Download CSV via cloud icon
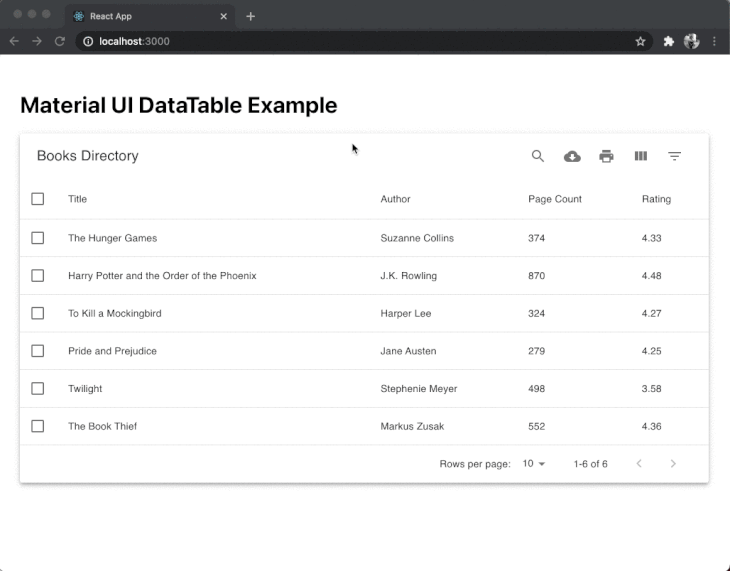 click(x=572, y=156)
